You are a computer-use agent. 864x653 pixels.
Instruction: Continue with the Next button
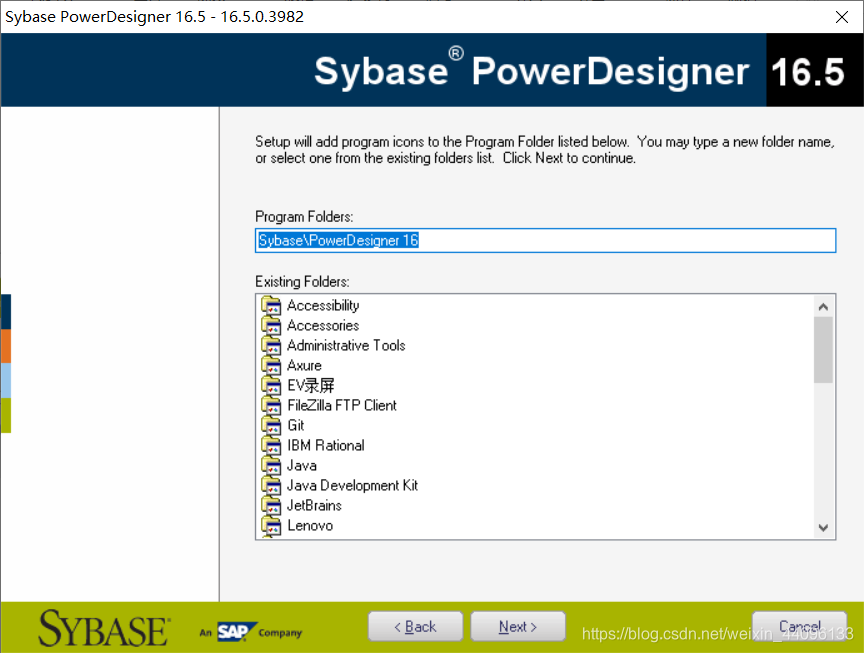(518, 627)
